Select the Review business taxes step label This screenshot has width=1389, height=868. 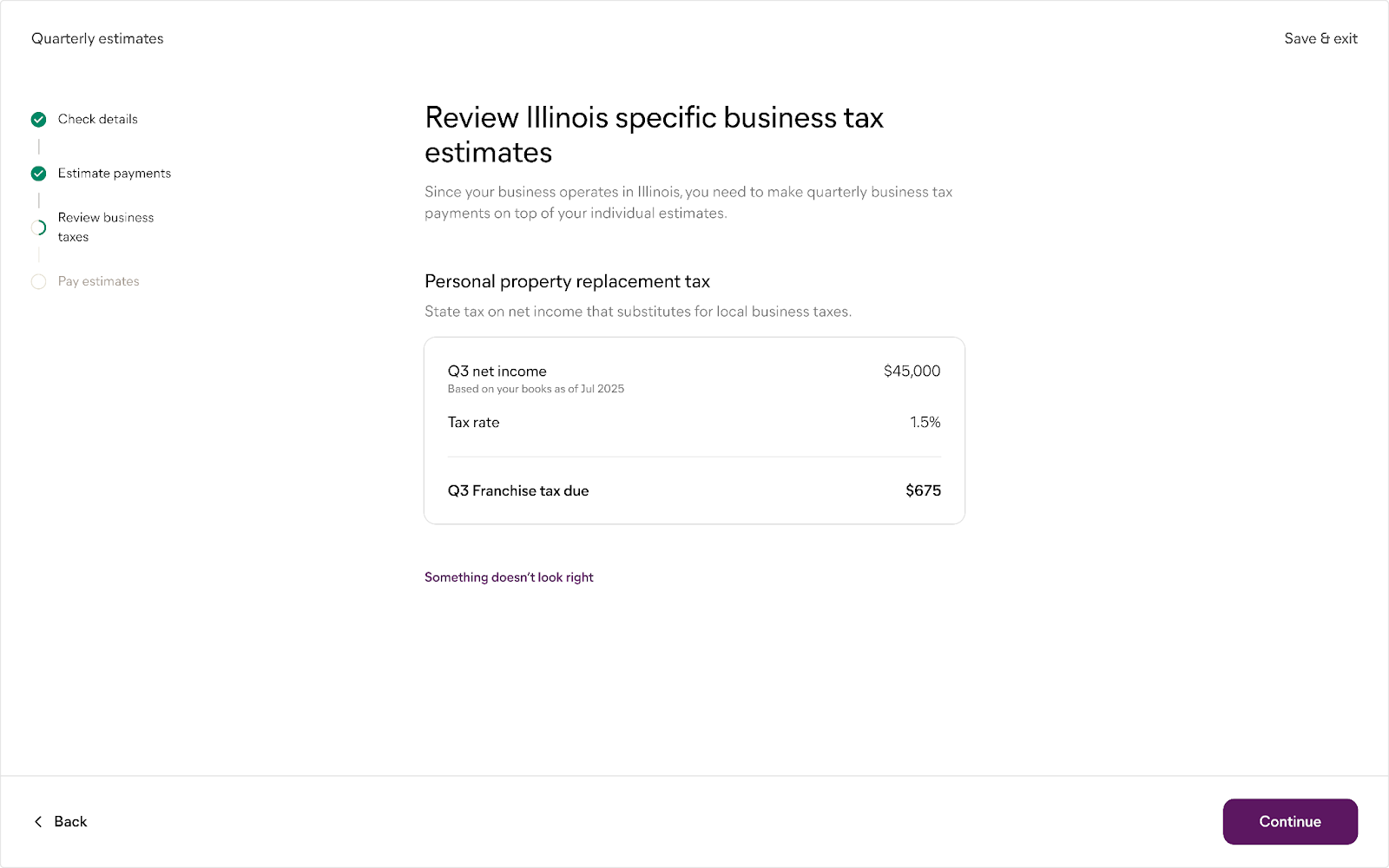tap(105, 227)
